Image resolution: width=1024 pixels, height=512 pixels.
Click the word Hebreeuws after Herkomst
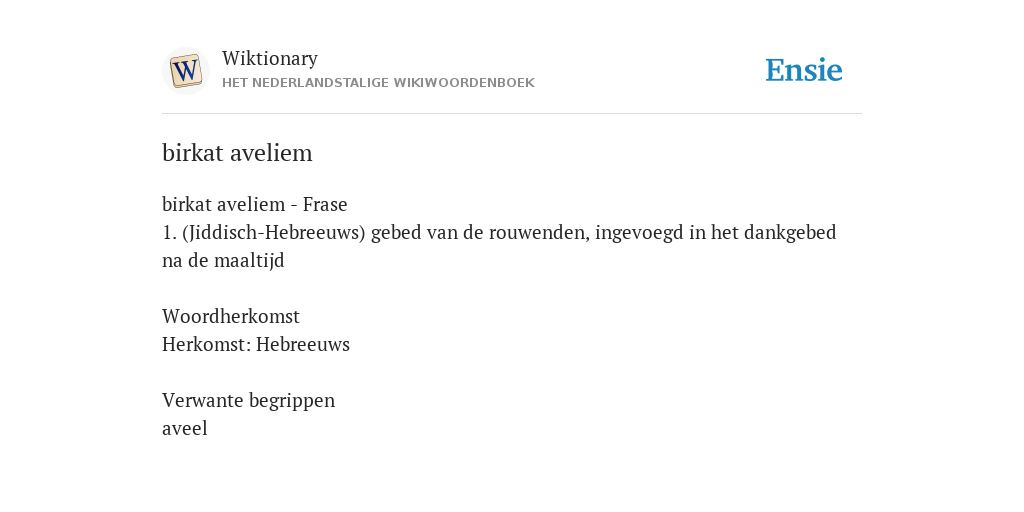[302, 344]
